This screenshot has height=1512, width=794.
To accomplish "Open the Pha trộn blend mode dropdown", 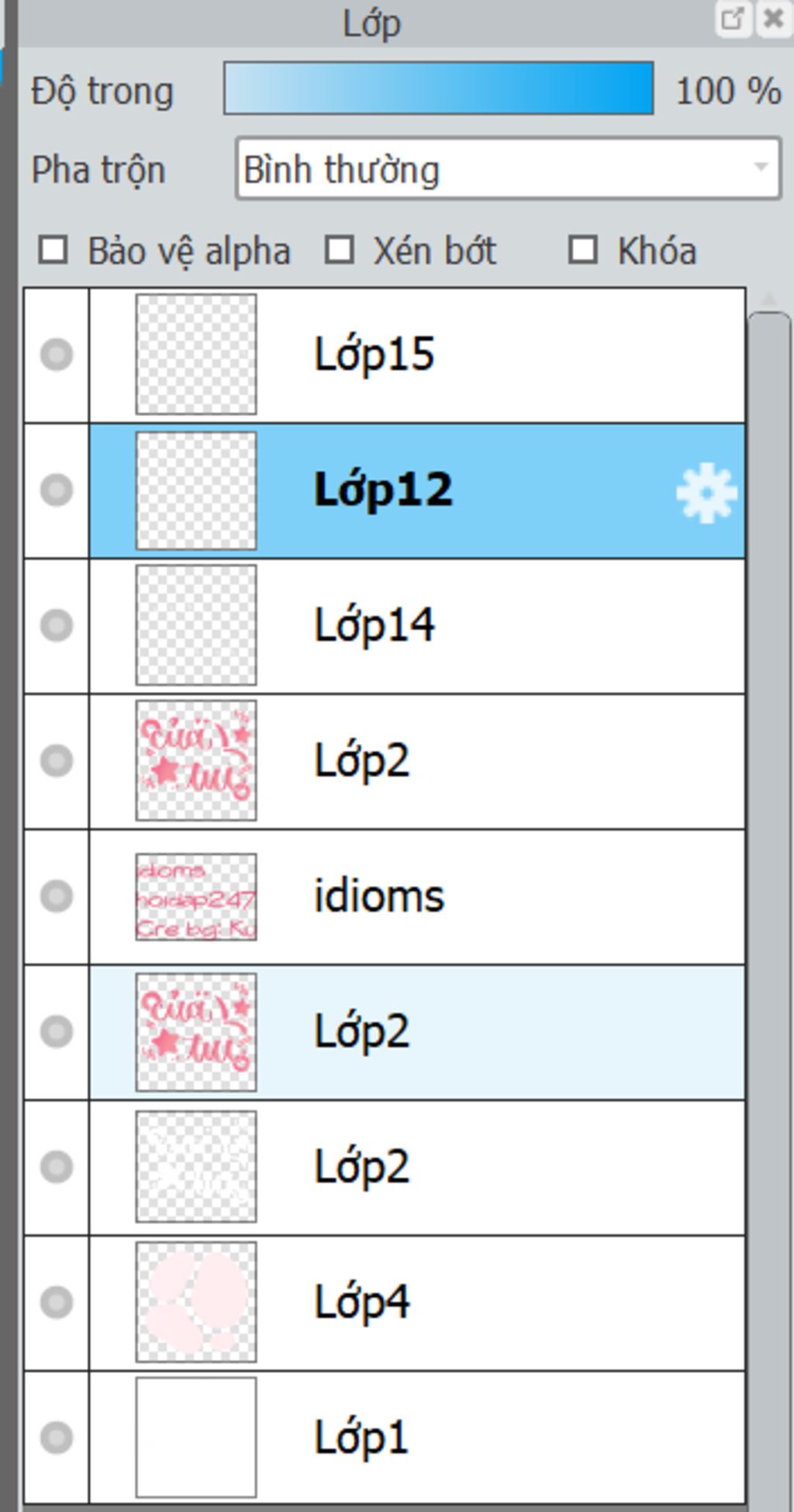I will [x=508, y=168].
